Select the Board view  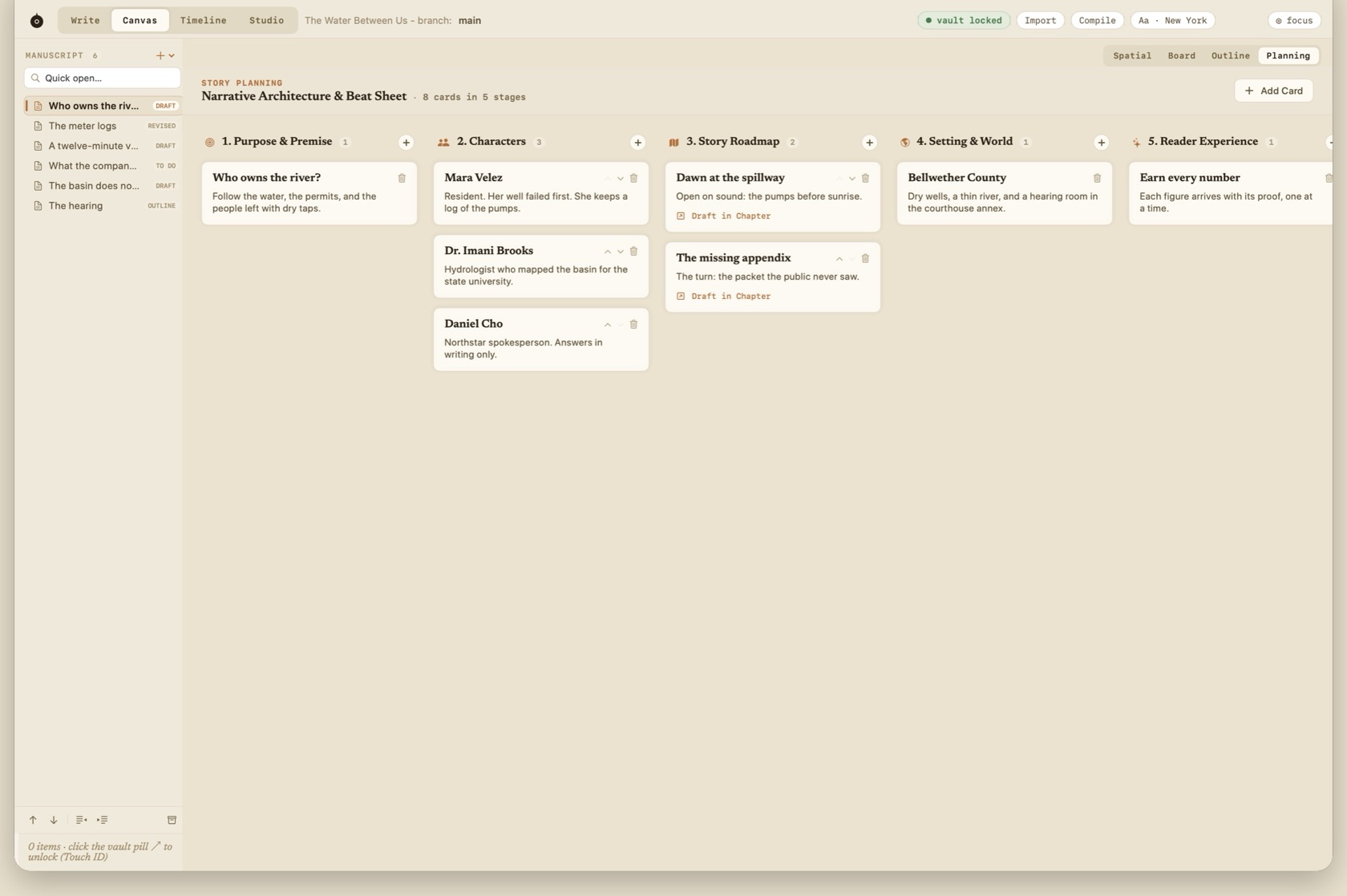(1181, 56)
